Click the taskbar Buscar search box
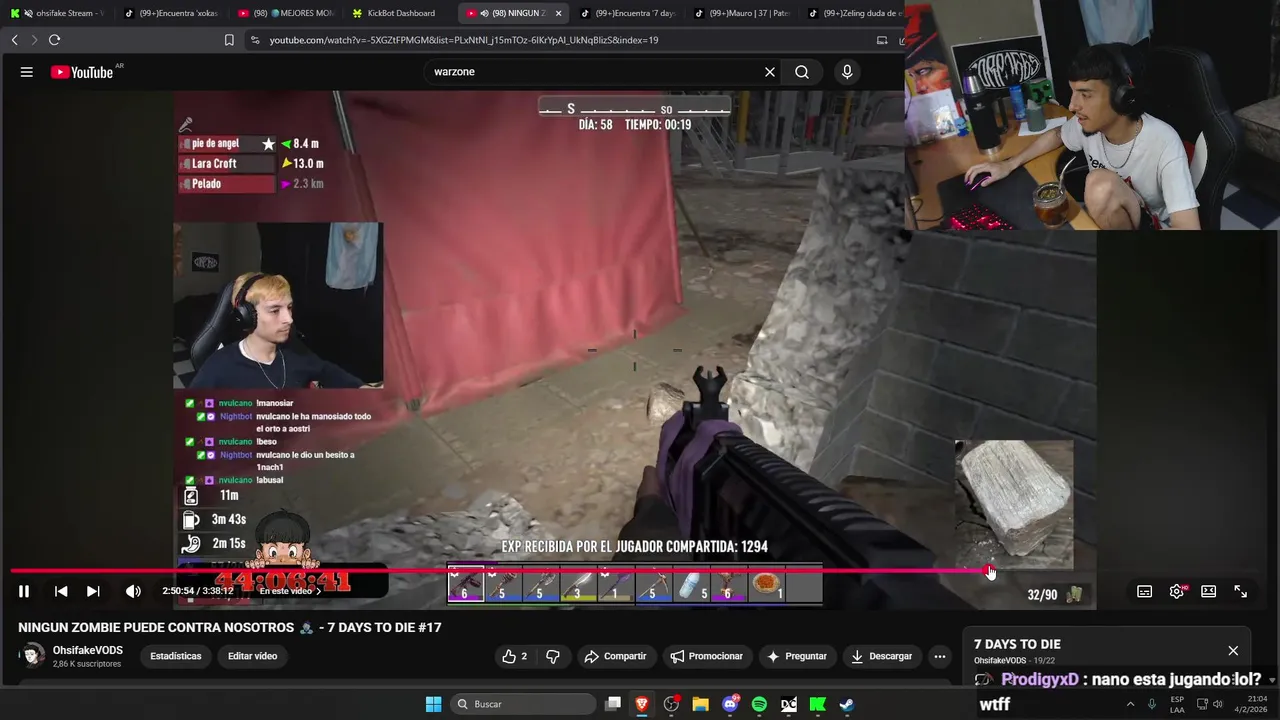This screenshot has height=720, width=1280. 521,704
